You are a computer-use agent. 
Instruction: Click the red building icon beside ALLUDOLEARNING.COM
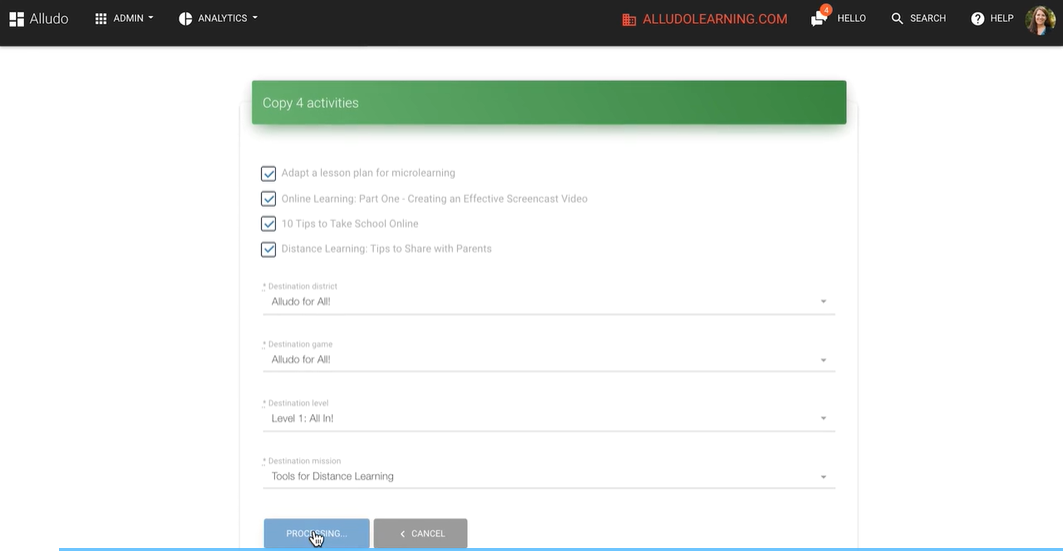629,20
